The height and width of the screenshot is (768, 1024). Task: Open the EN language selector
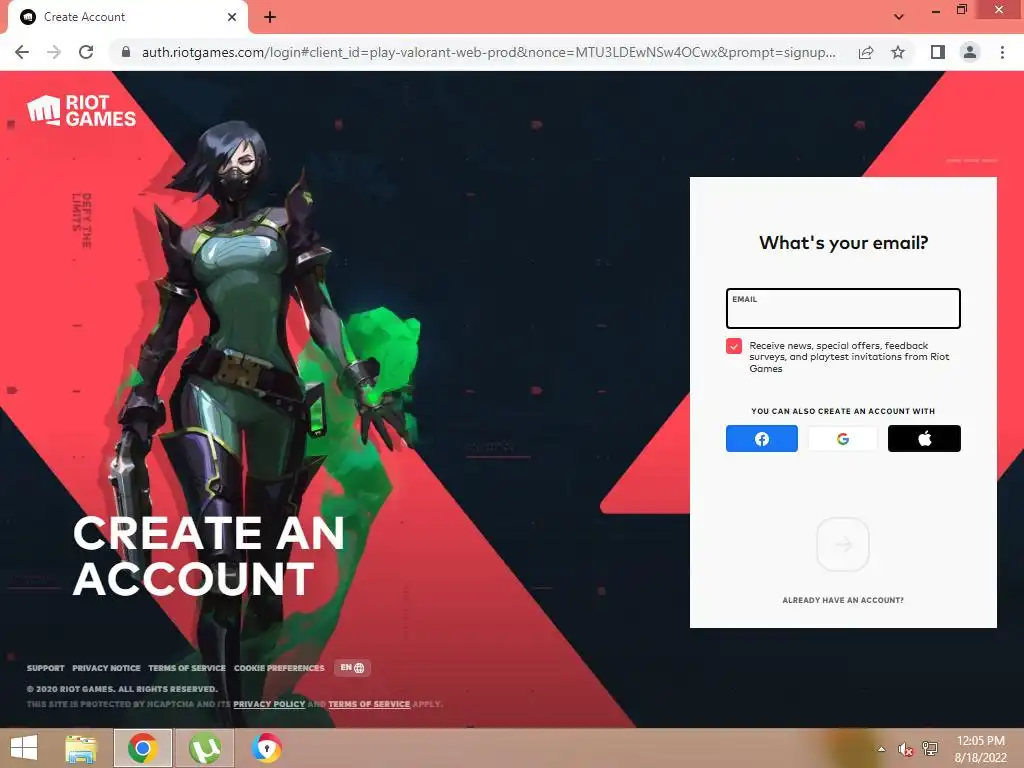coord(352,667)
